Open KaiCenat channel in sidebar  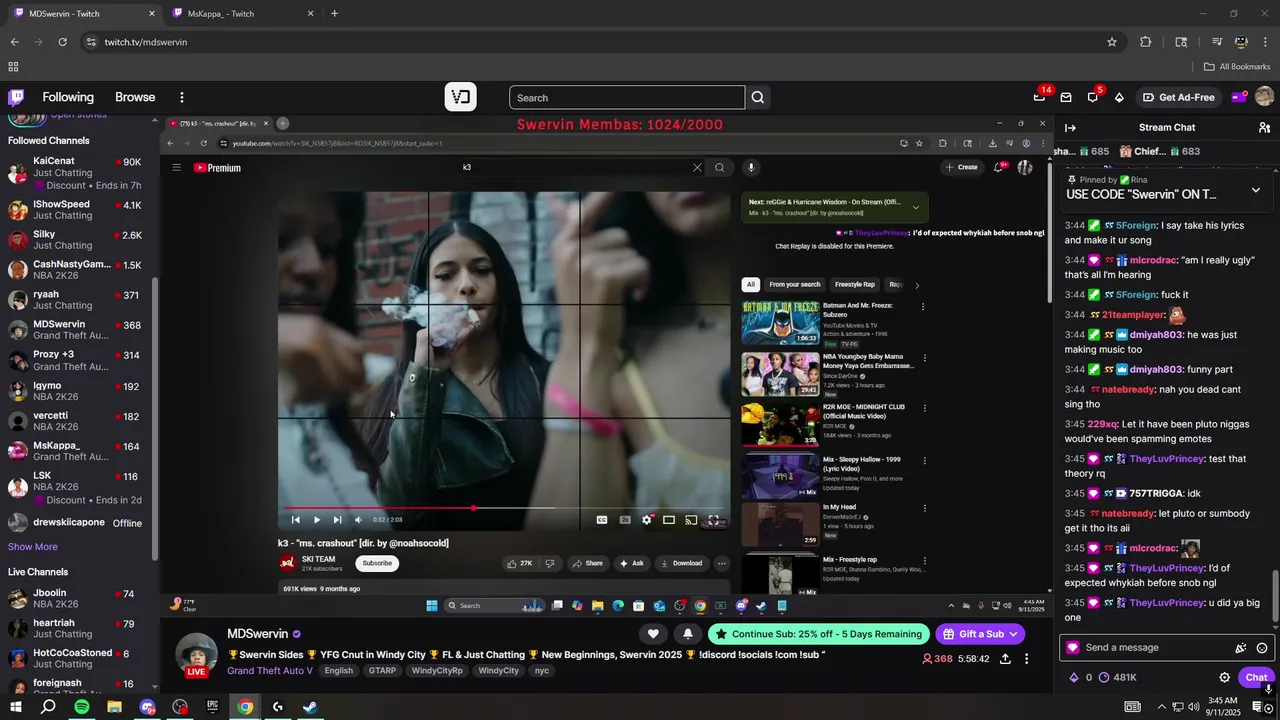click(78, 173)
